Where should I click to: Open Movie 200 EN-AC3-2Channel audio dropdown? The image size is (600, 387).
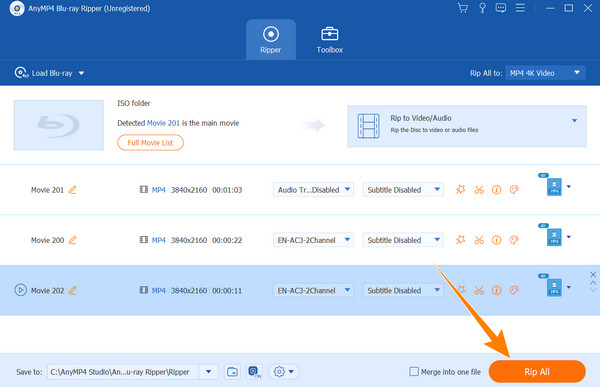click(x=313, y=240)
